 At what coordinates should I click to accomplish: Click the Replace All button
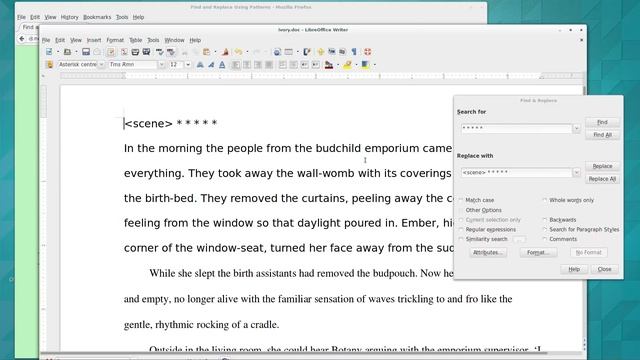(x=602, y=179)
